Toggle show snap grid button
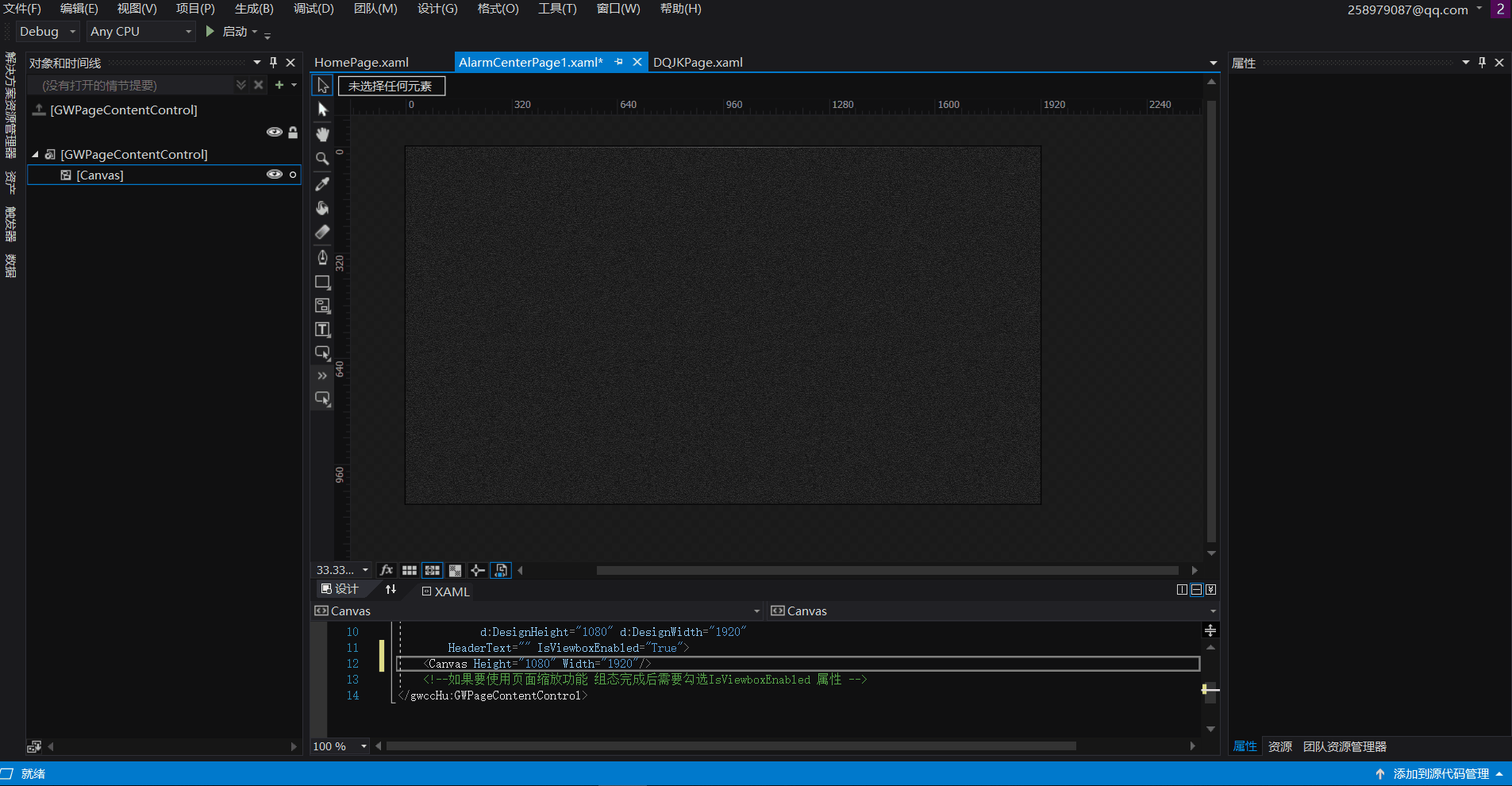Image resolution: width=1512 pixels, height=786 pixels. (x=410, y=570)
